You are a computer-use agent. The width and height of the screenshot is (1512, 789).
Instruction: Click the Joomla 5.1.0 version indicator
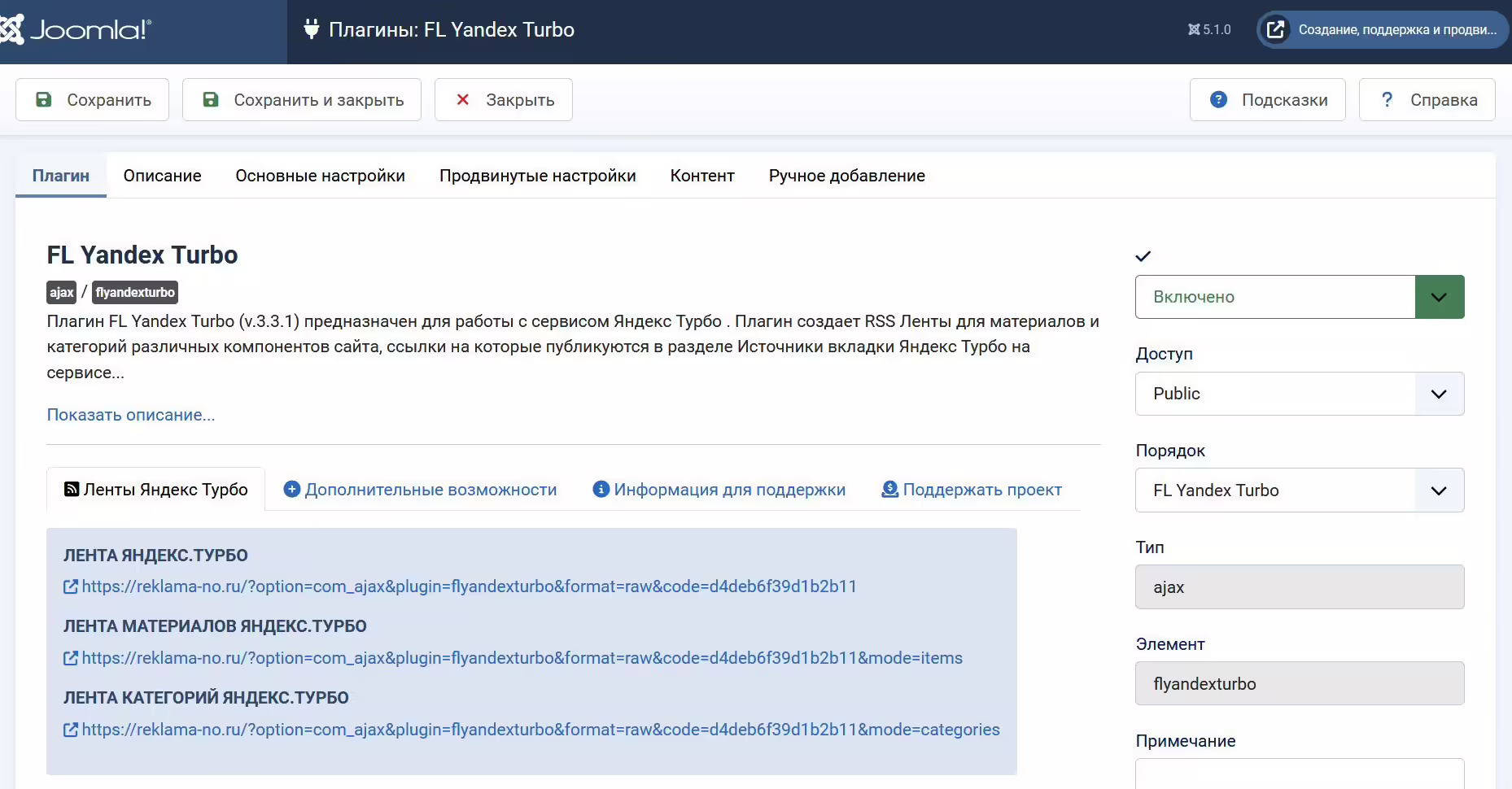pyautogui.click(x=1209, y=29)
